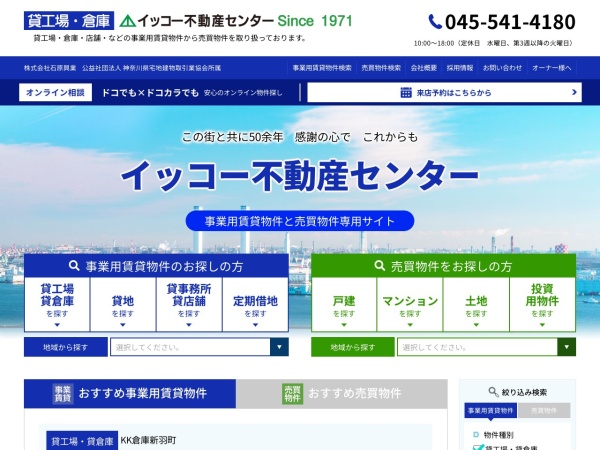Open 売買物件検索 menu item

point(381,68)
